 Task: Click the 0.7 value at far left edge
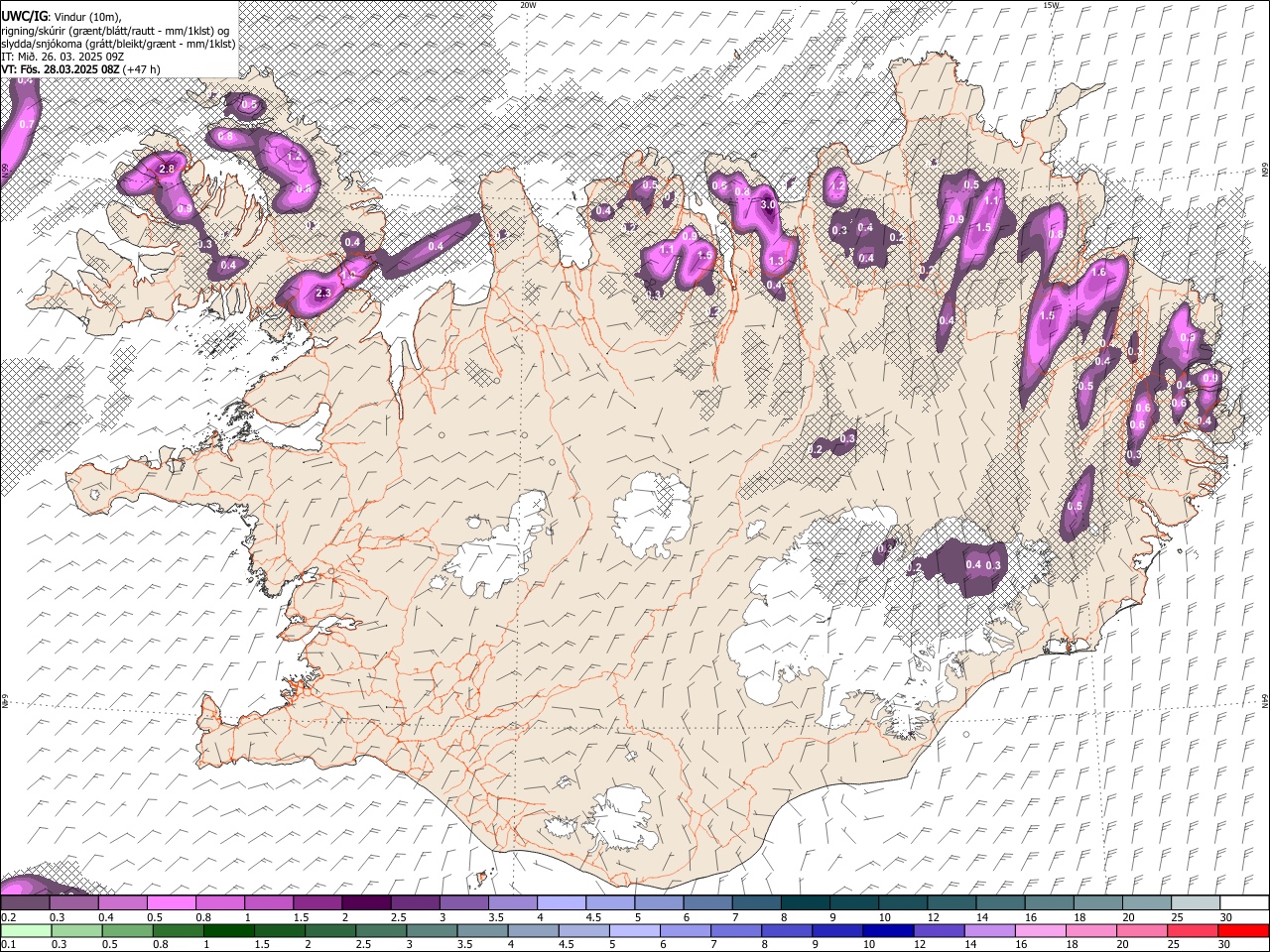27,124
